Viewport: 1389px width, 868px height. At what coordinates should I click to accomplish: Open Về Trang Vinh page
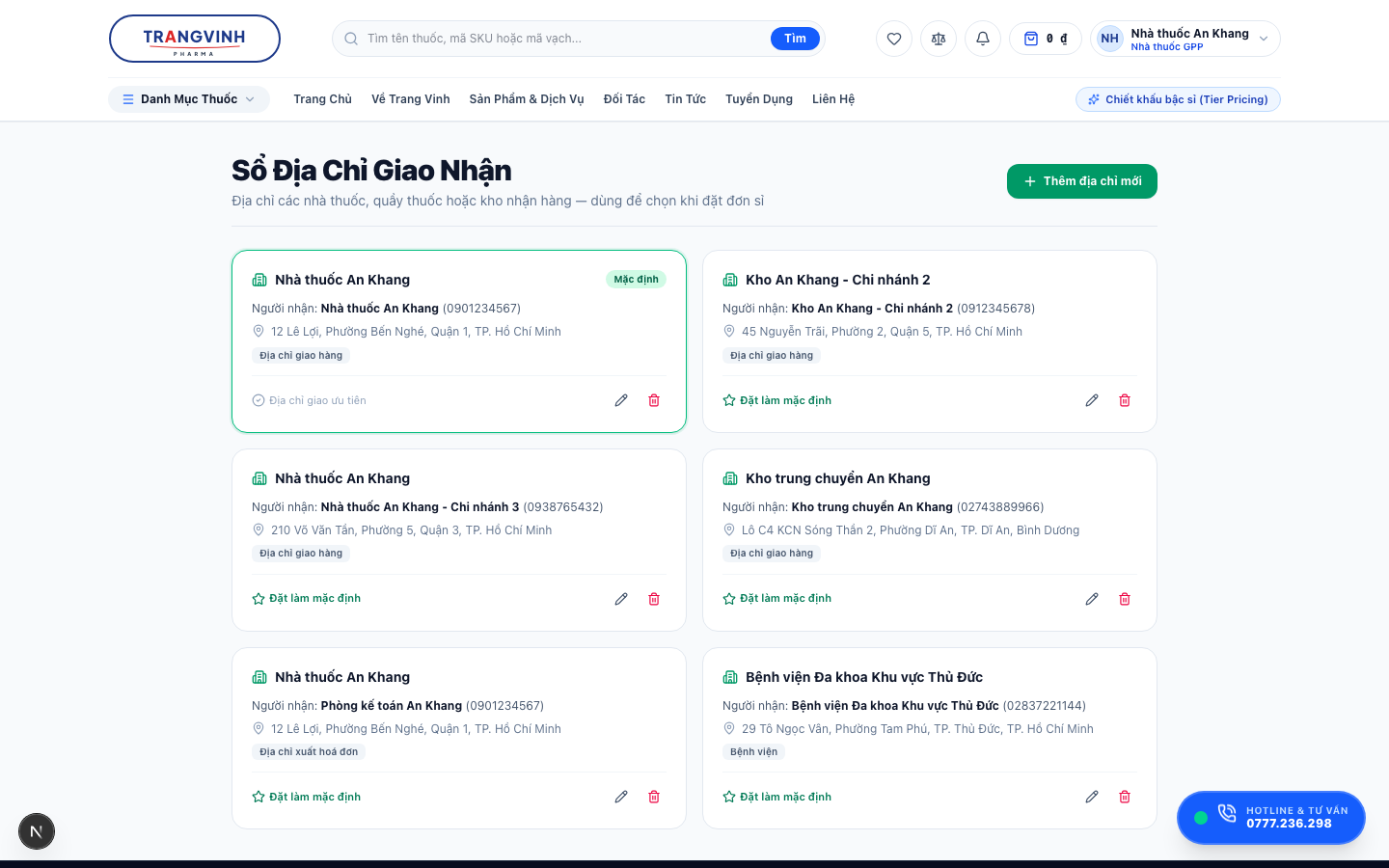click(x=411, y=99)
